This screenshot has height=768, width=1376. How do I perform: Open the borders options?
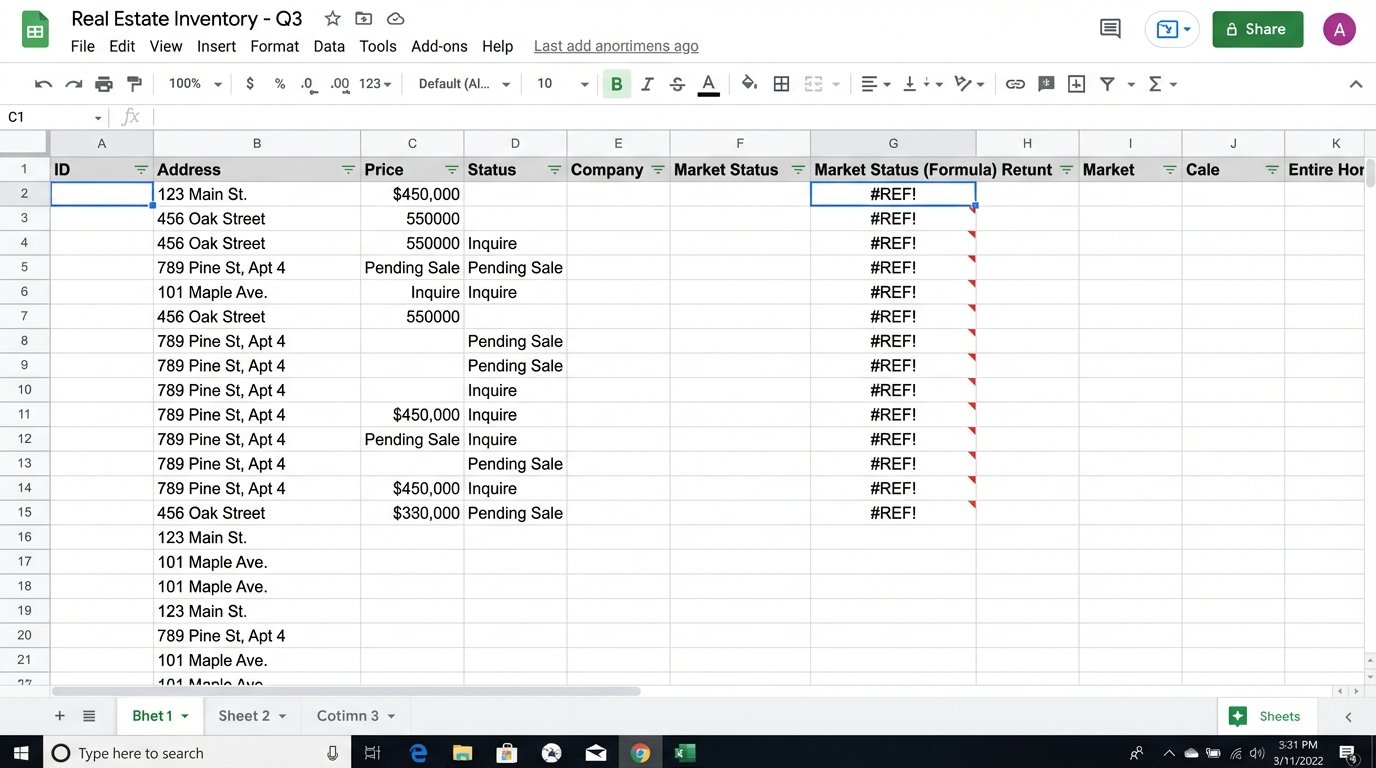click(781, 83)
